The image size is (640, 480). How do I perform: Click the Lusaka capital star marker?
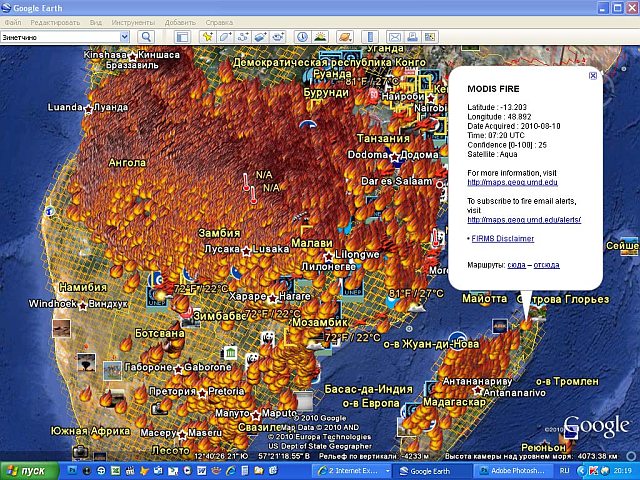click(x=246, y=251)
